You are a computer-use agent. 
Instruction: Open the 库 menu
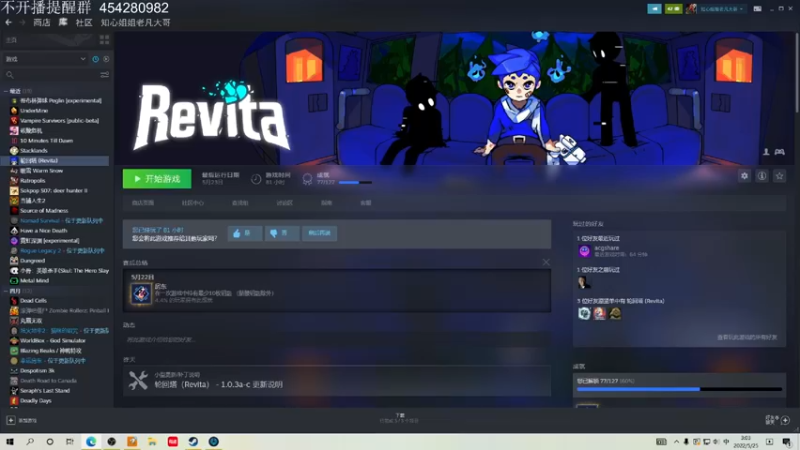[x=63, y=22]
